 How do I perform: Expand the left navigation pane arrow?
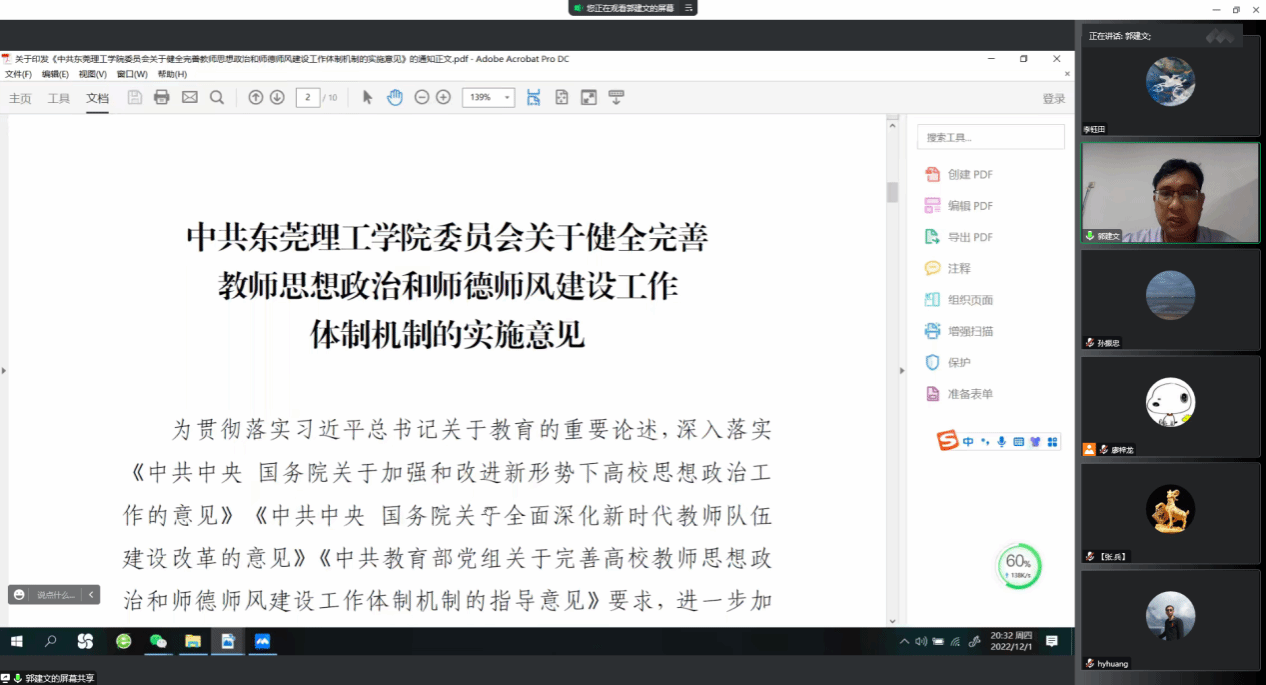click(4, 371)
